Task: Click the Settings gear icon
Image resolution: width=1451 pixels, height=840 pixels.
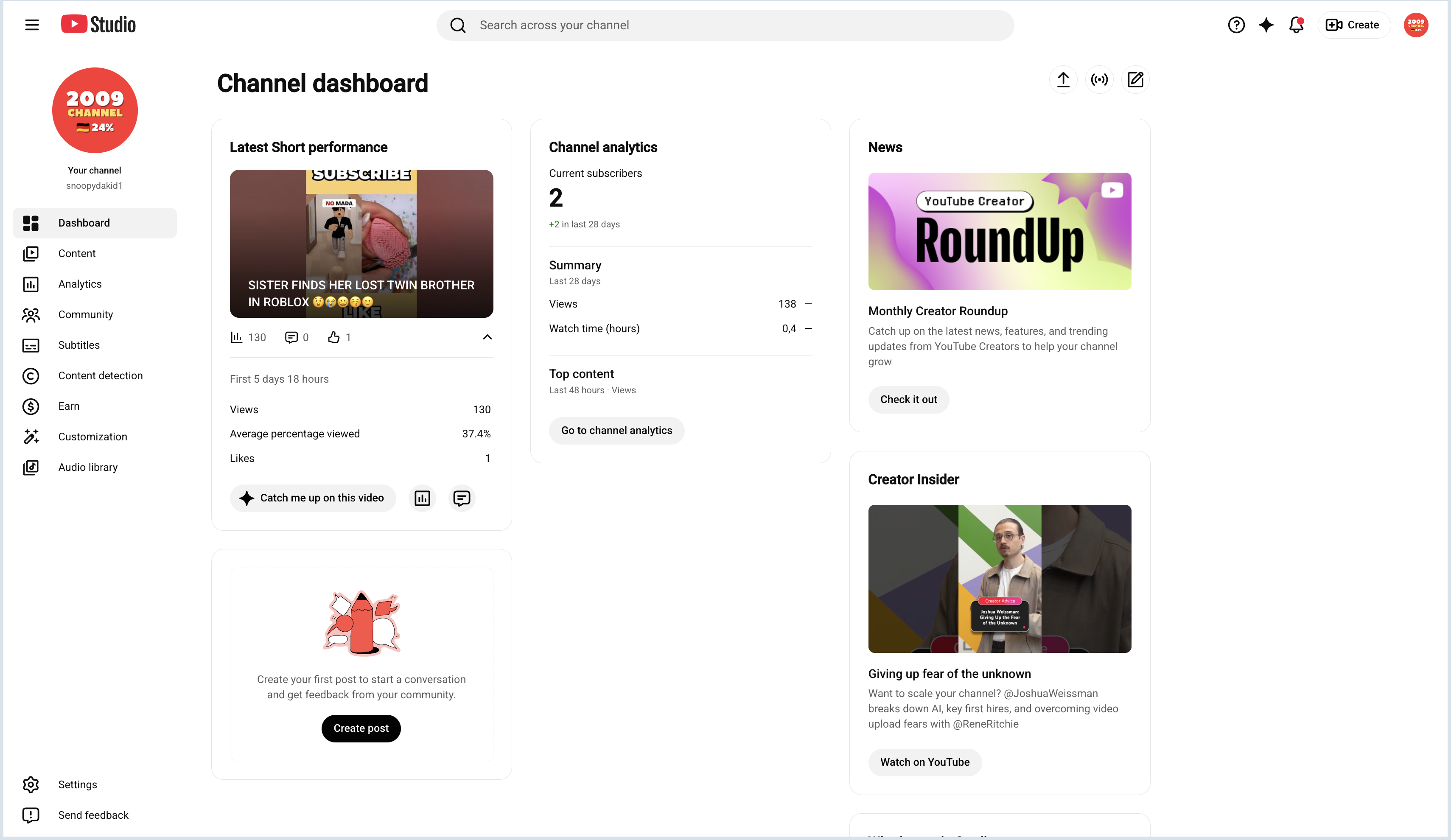Action: click(31, 784)
